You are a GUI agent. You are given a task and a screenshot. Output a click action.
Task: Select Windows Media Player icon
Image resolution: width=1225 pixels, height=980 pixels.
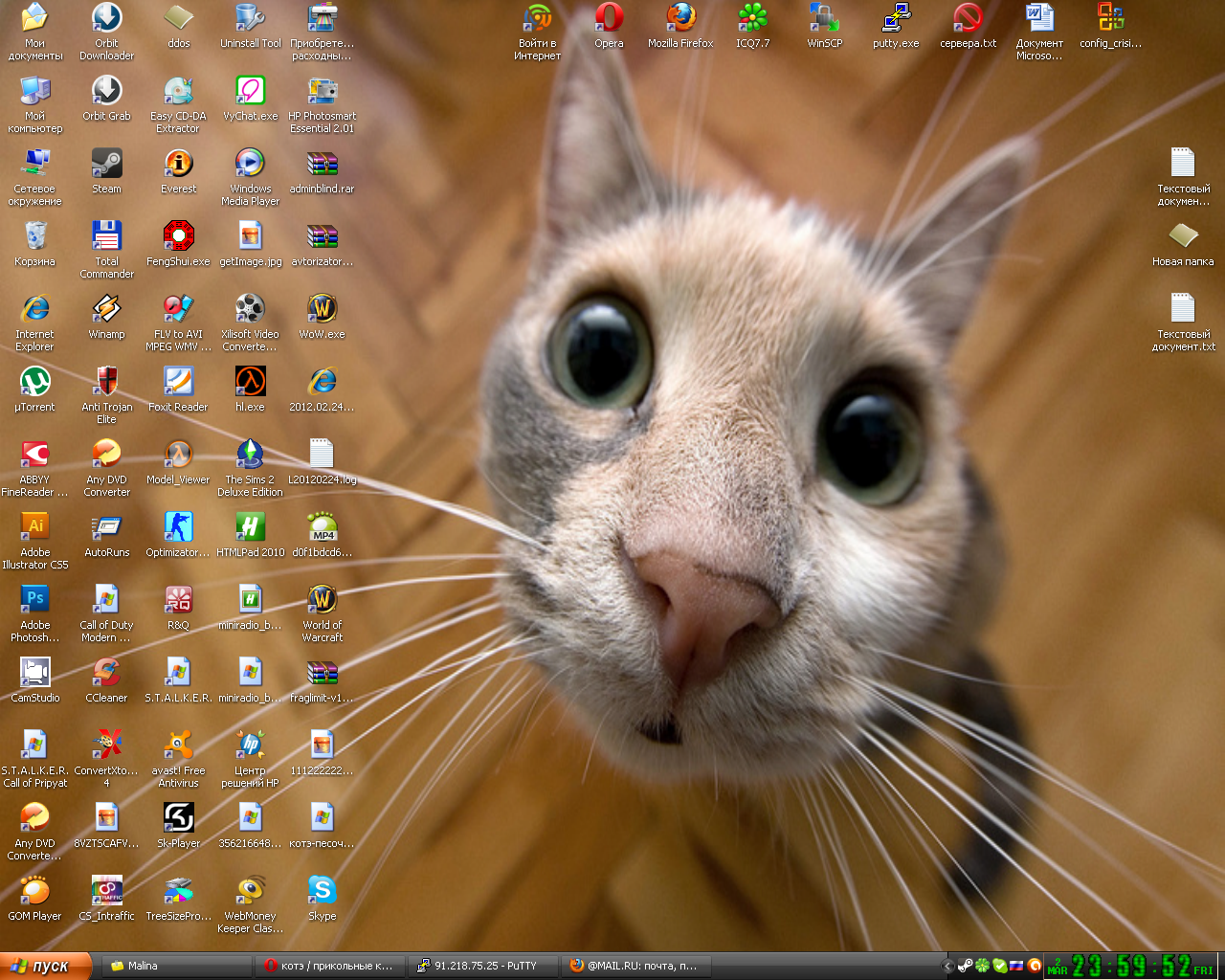click(x=250, y=164)
